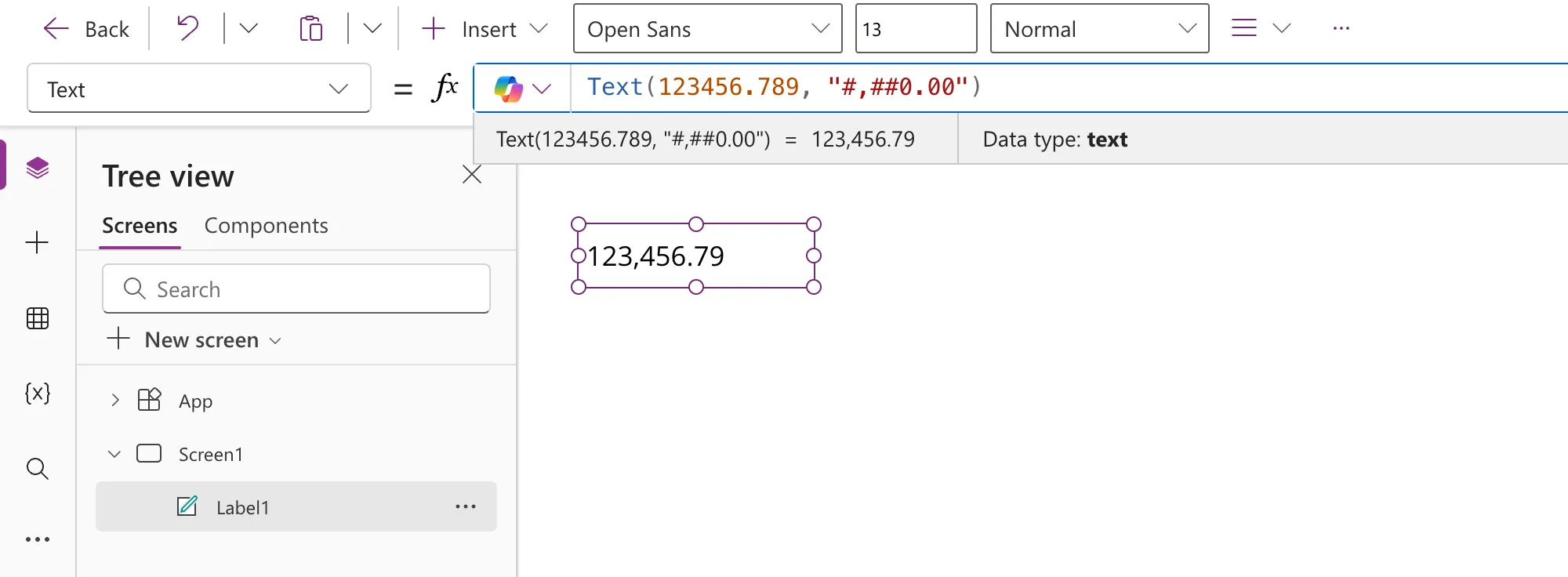The image size is (1568, 577).
Task: Open the Normal font weight dropdown
Action: click(1099, 29)
